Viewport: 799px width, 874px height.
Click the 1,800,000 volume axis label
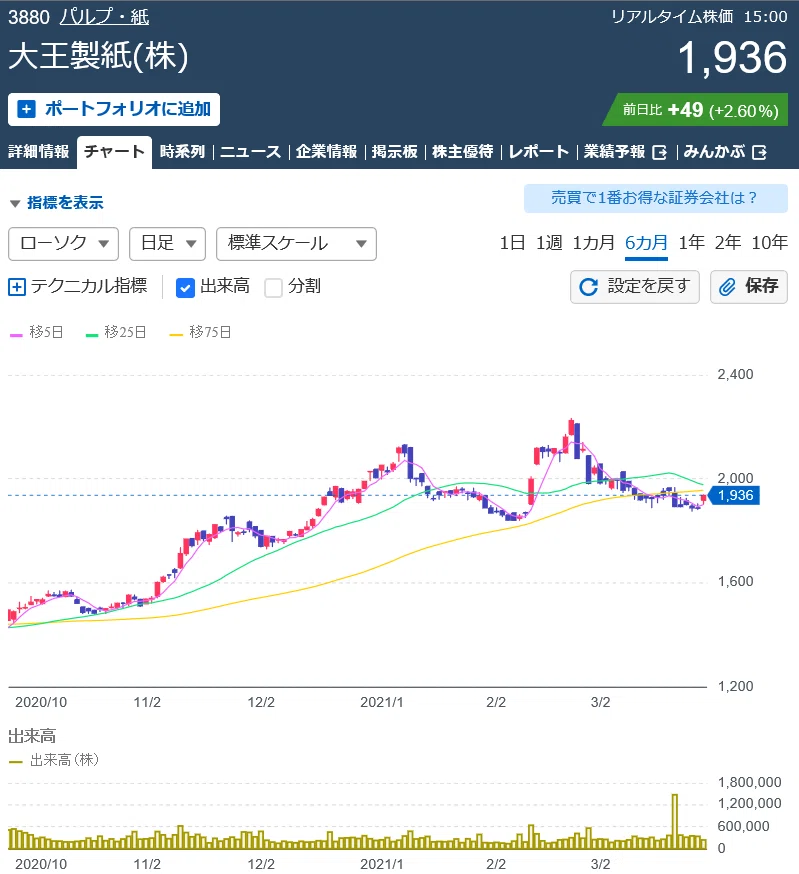(x=749, y=782)
